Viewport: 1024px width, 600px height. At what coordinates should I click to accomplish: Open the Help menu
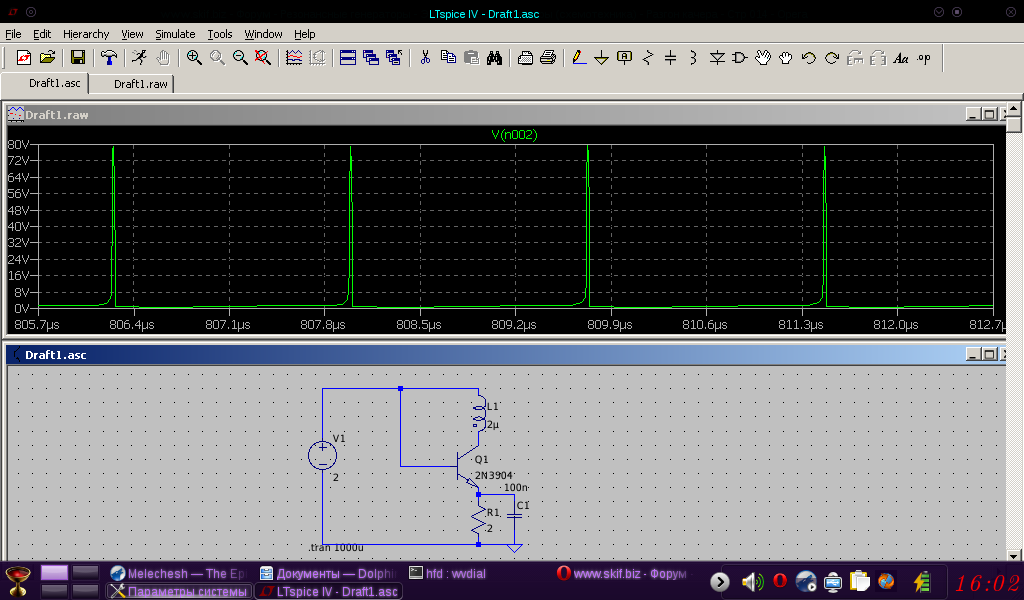click(304, 34)
